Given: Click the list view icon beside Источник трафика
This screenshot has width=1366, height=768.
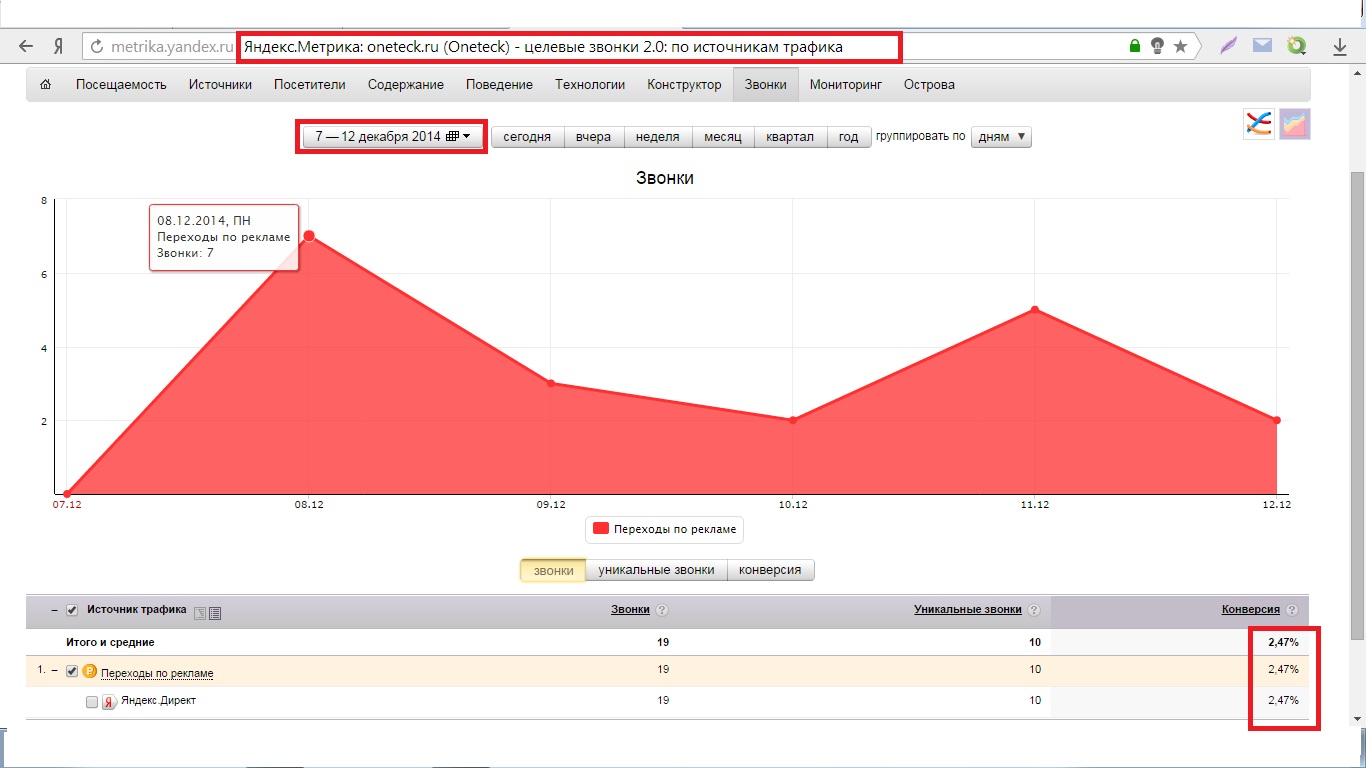Looking at the screenshot, I should [215, 613].
